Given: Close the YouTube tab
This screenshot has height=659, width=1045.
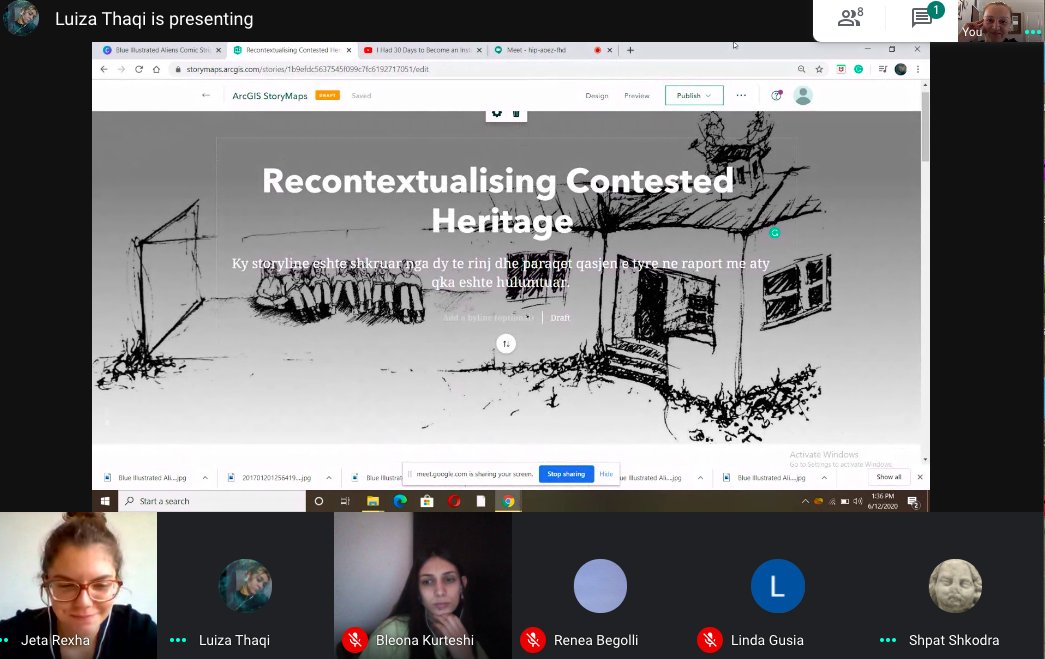Looking at the screenshot, I should [x=479, y=50].
